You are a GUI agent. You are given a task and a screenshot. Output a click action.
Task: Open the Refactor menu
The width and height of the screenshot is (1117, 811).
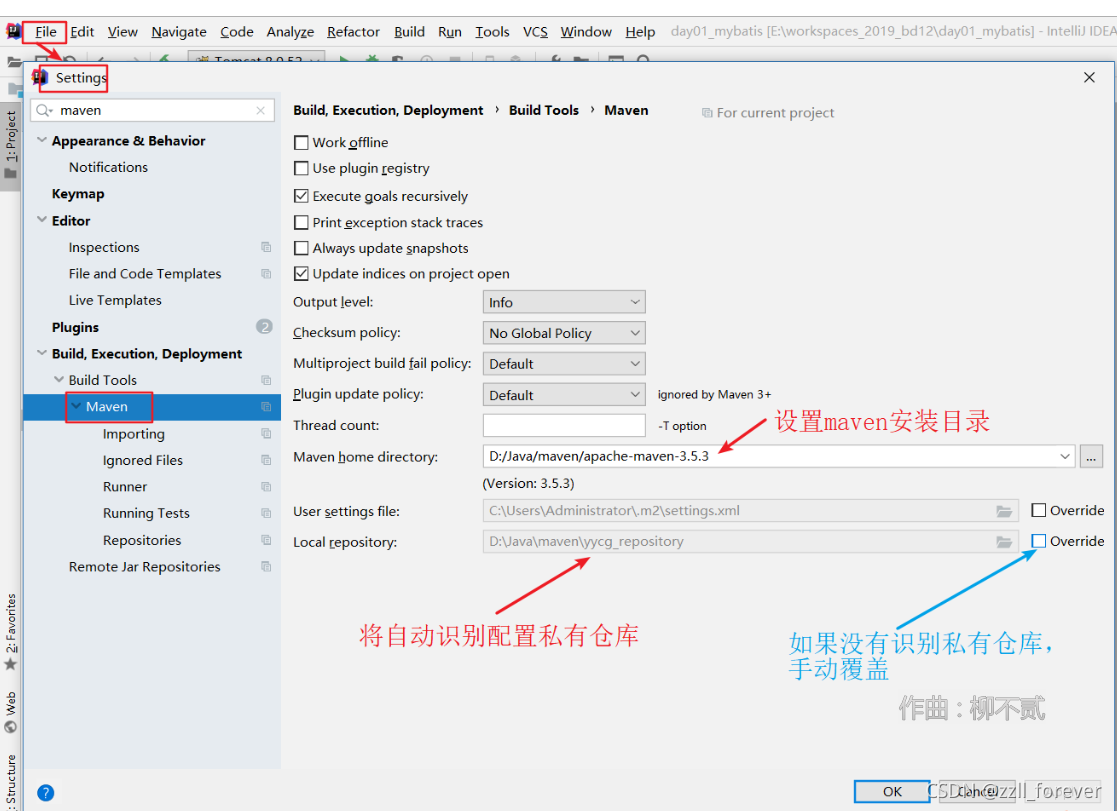coord(353,32)
